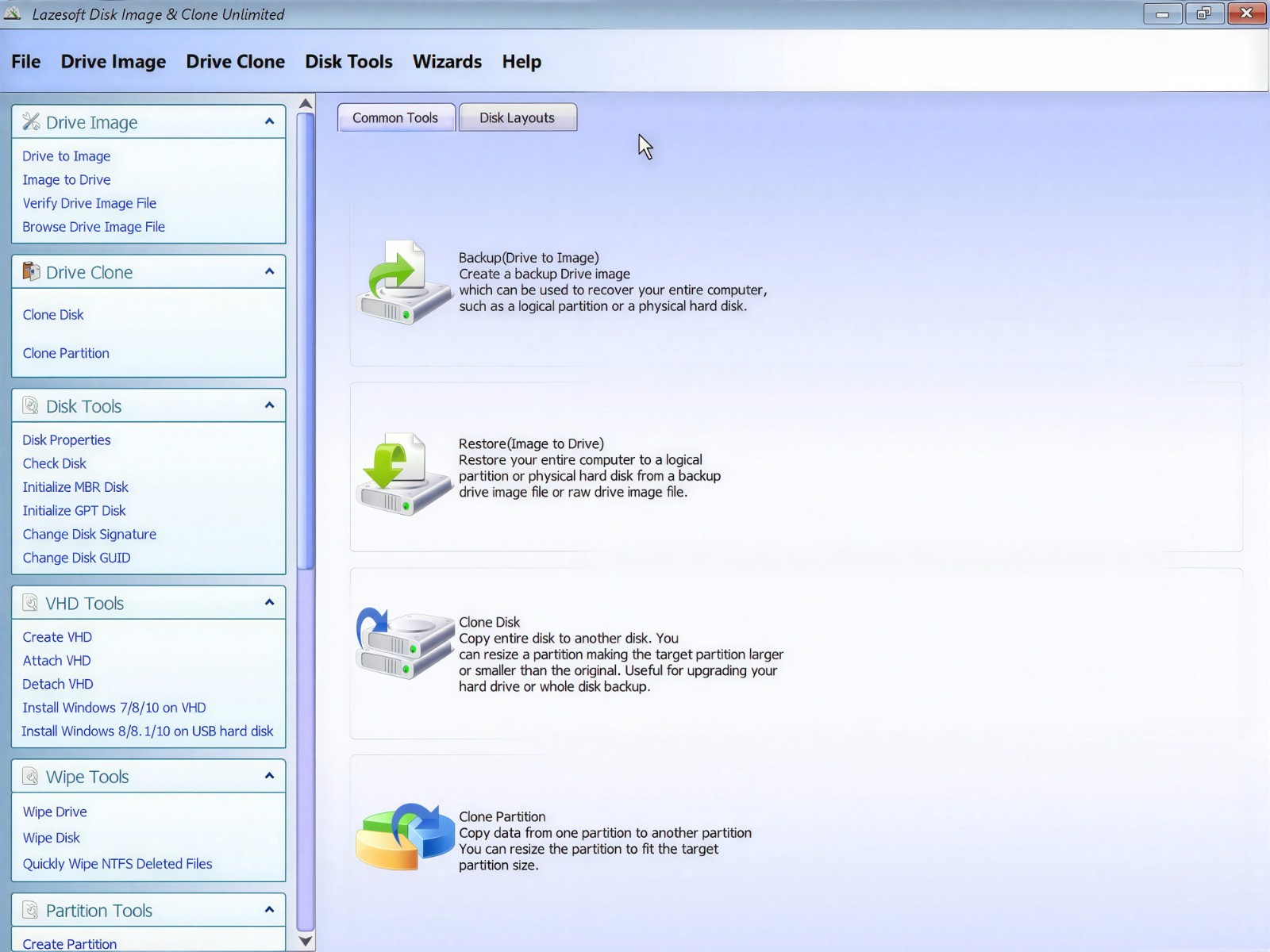The height and width of the screenshot is (952, 1270).
Task: Click the Drive Image panel header title
Action: (92, 122)
